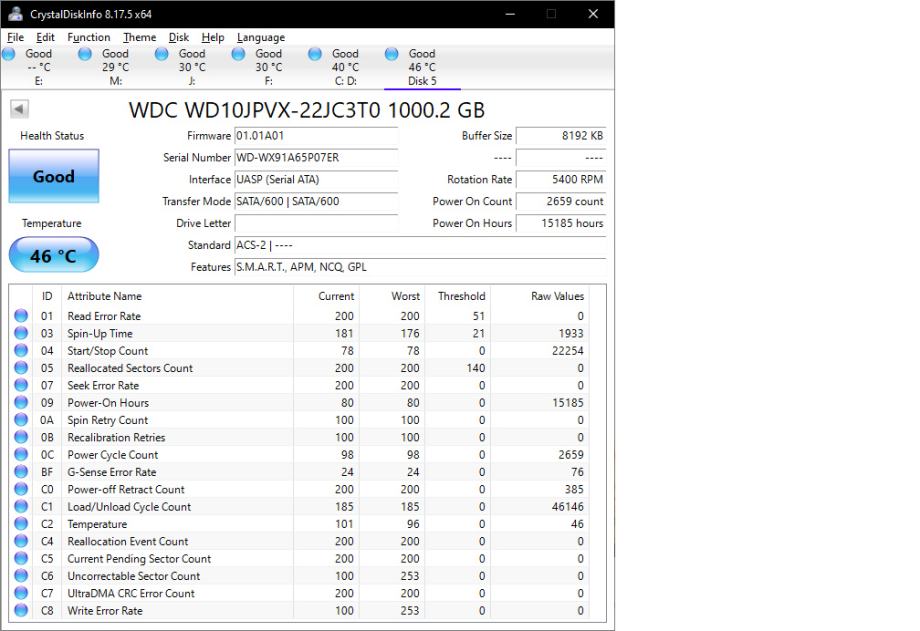The height and width of the screenshot is (631, 920).
Task: Click the Rotation Rate value 5400 RPM
Action: coord(561,179)
